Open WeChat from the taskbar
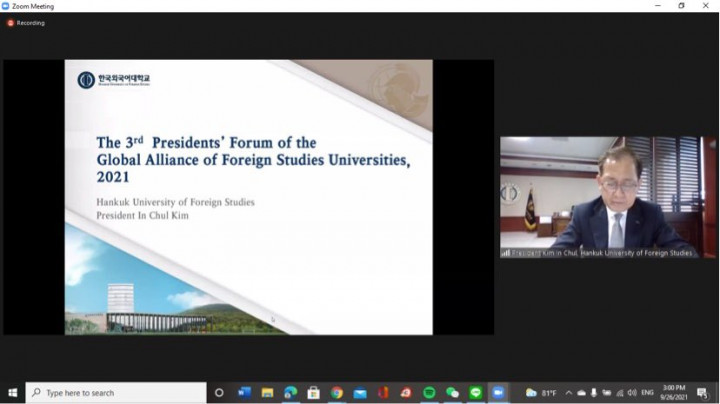The width and height of the screenshot is (720, 404). (x=452, y=393)
